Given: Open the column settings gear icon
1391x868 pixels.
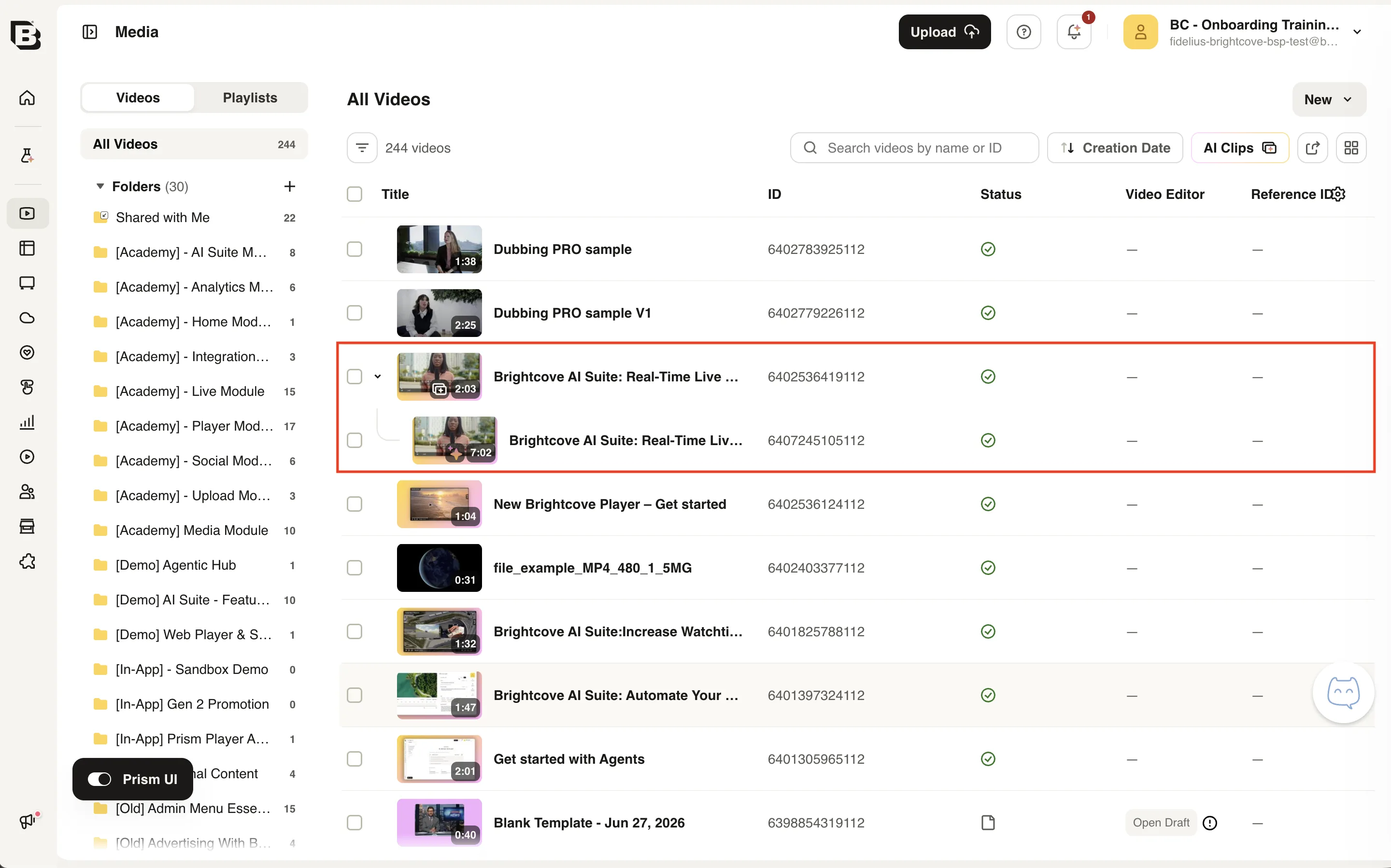Looking at the screenshot, I should (x=1339, y=194).
